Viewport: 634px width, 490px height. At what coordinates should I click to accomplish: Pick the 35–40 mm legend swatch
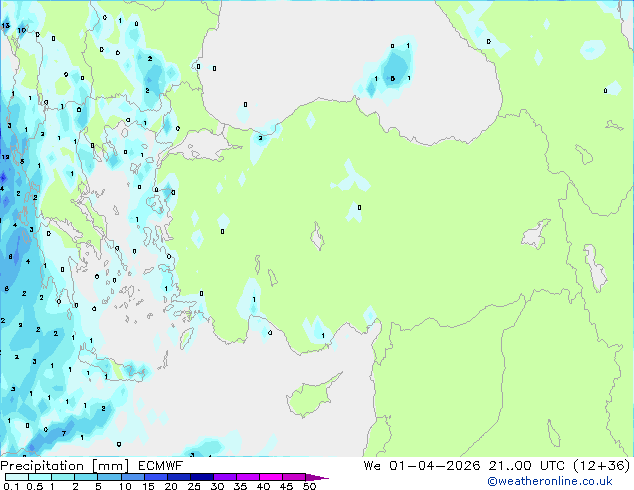(248, 477)
